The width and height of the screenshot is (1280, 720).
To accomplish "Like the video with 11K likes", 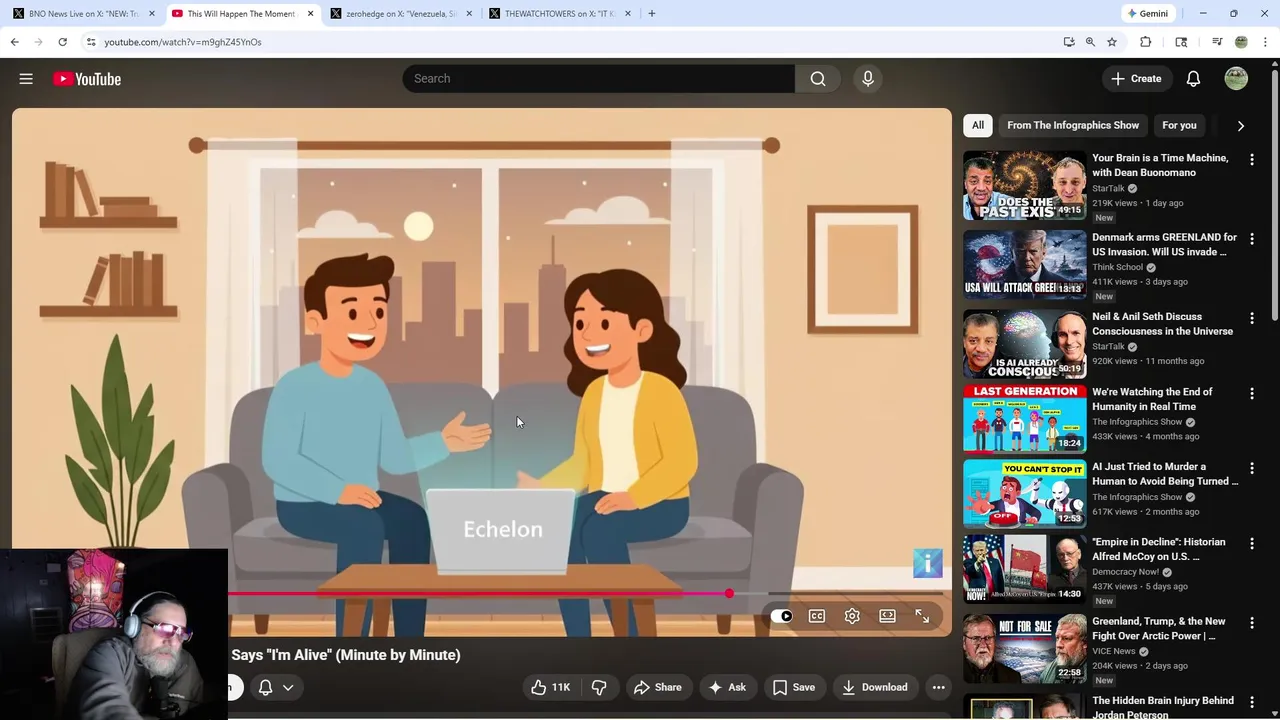I will coord(550,687).
